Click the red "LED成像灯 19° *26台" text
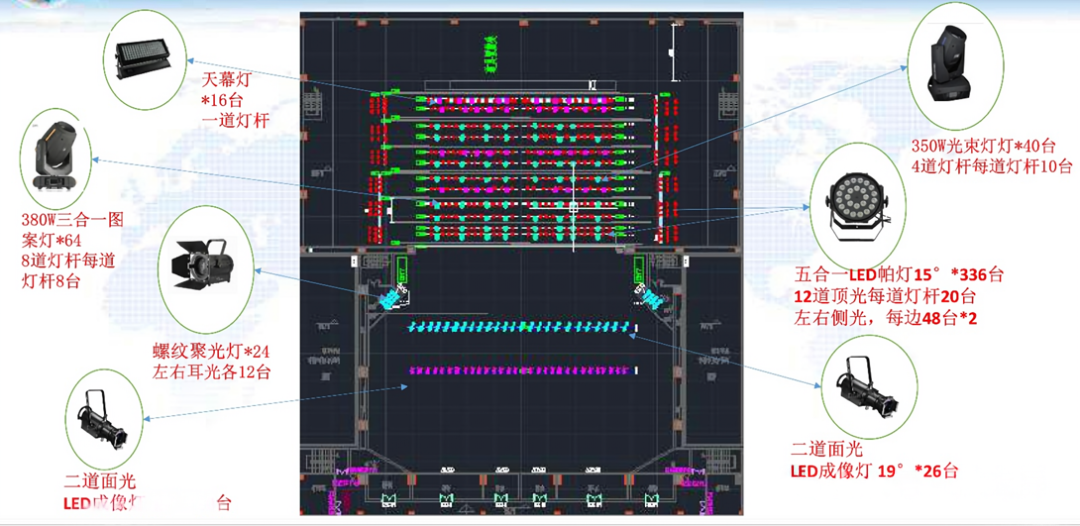Screen dimensions: 1080x526 [x=874, y=470]
